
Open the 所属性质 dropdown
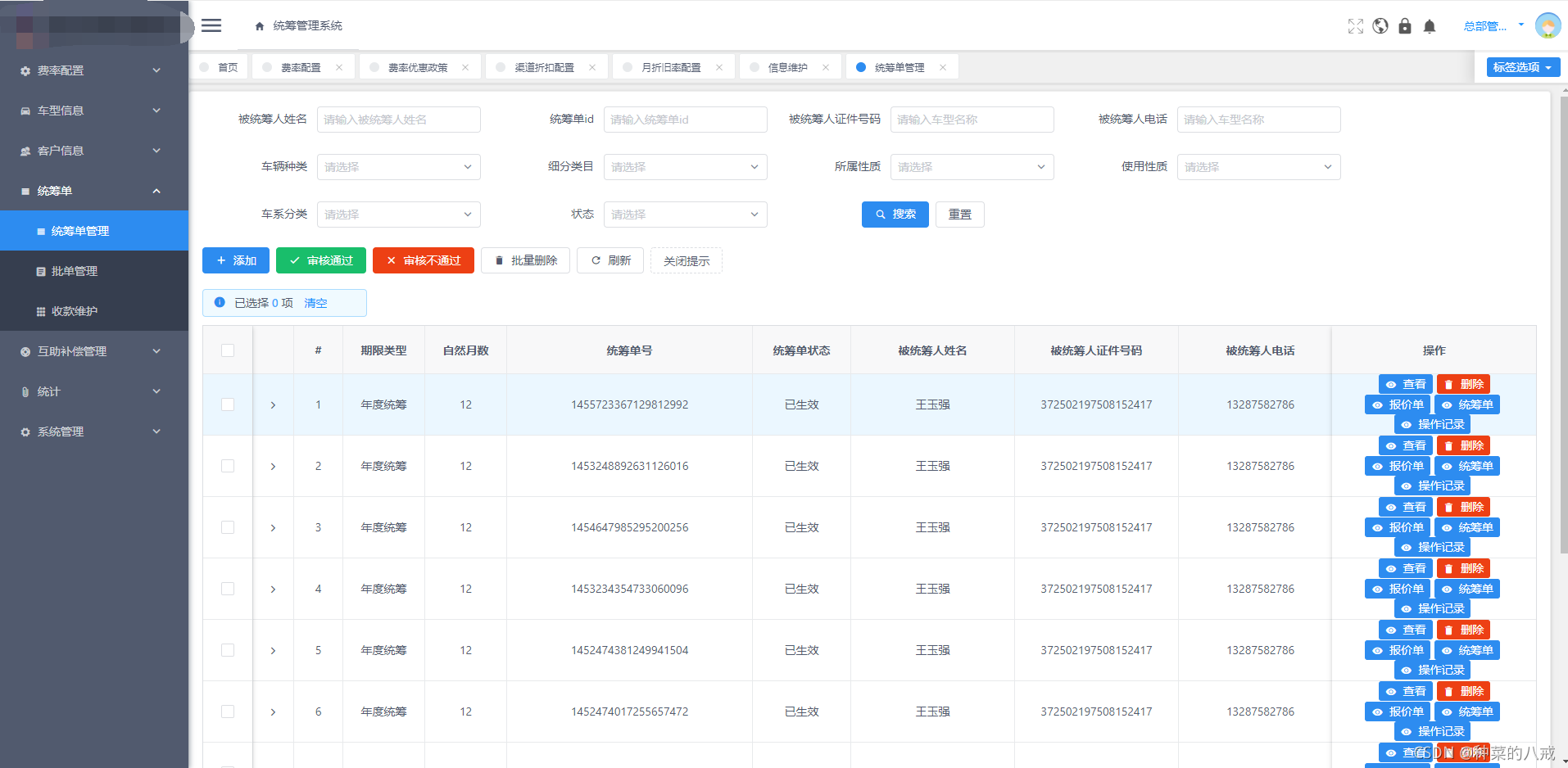pos(972,167)
